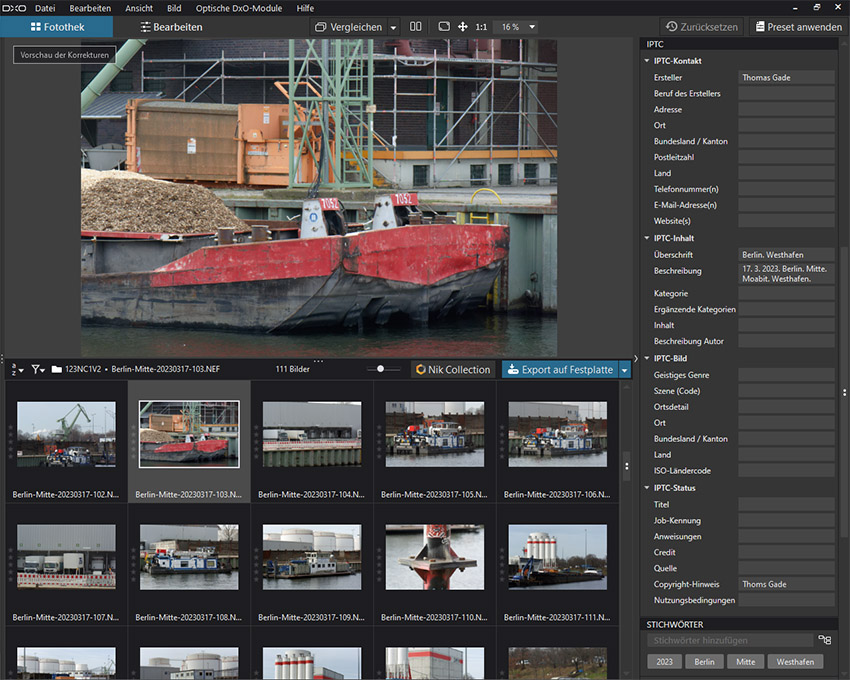The image size is (850, 680).
Task: Click the Berlin keyword tag
Action: point(704,662)
